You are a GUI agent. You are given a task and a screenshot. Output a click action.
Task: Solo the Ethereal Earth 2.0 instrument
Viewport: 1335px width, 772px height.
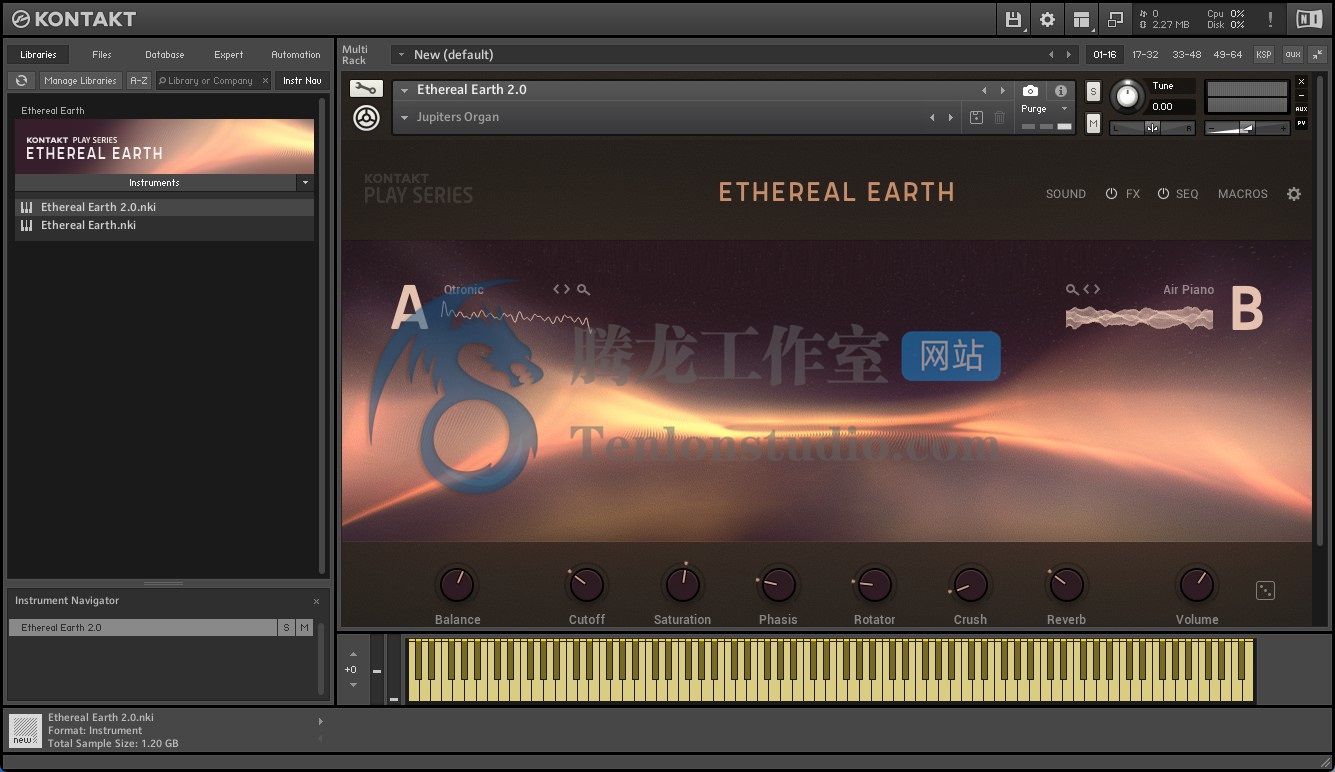[1093, 91]
